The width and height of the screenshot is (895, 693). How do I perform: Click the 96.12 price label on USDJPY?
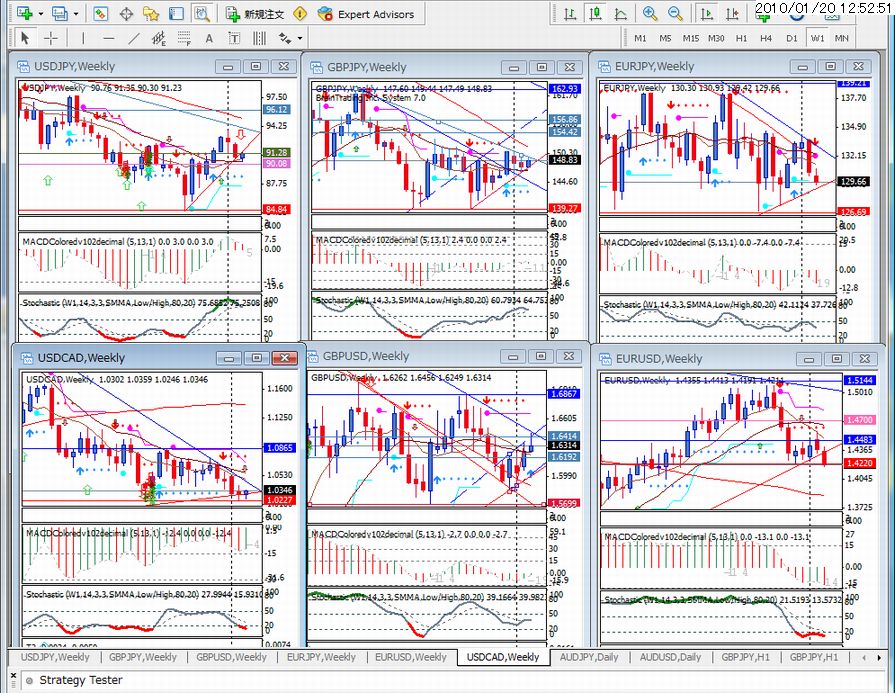click(276, 110)
